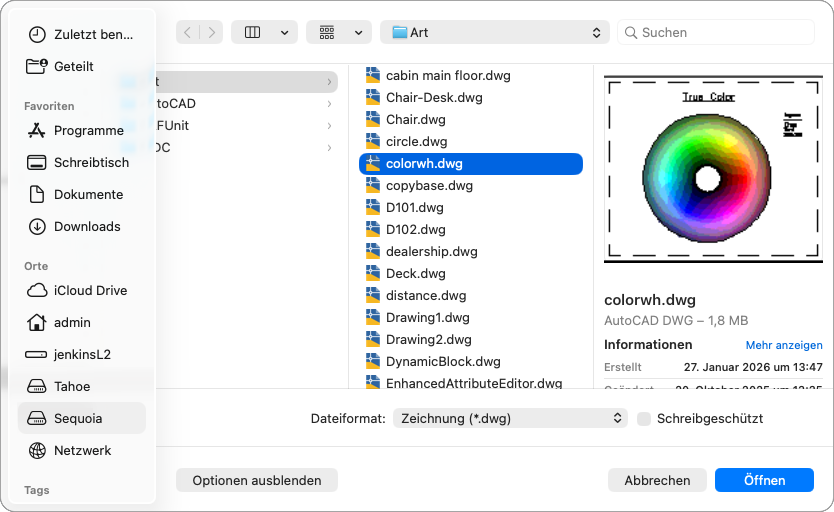Click the Mehr anzeigen link

point(784,345)
